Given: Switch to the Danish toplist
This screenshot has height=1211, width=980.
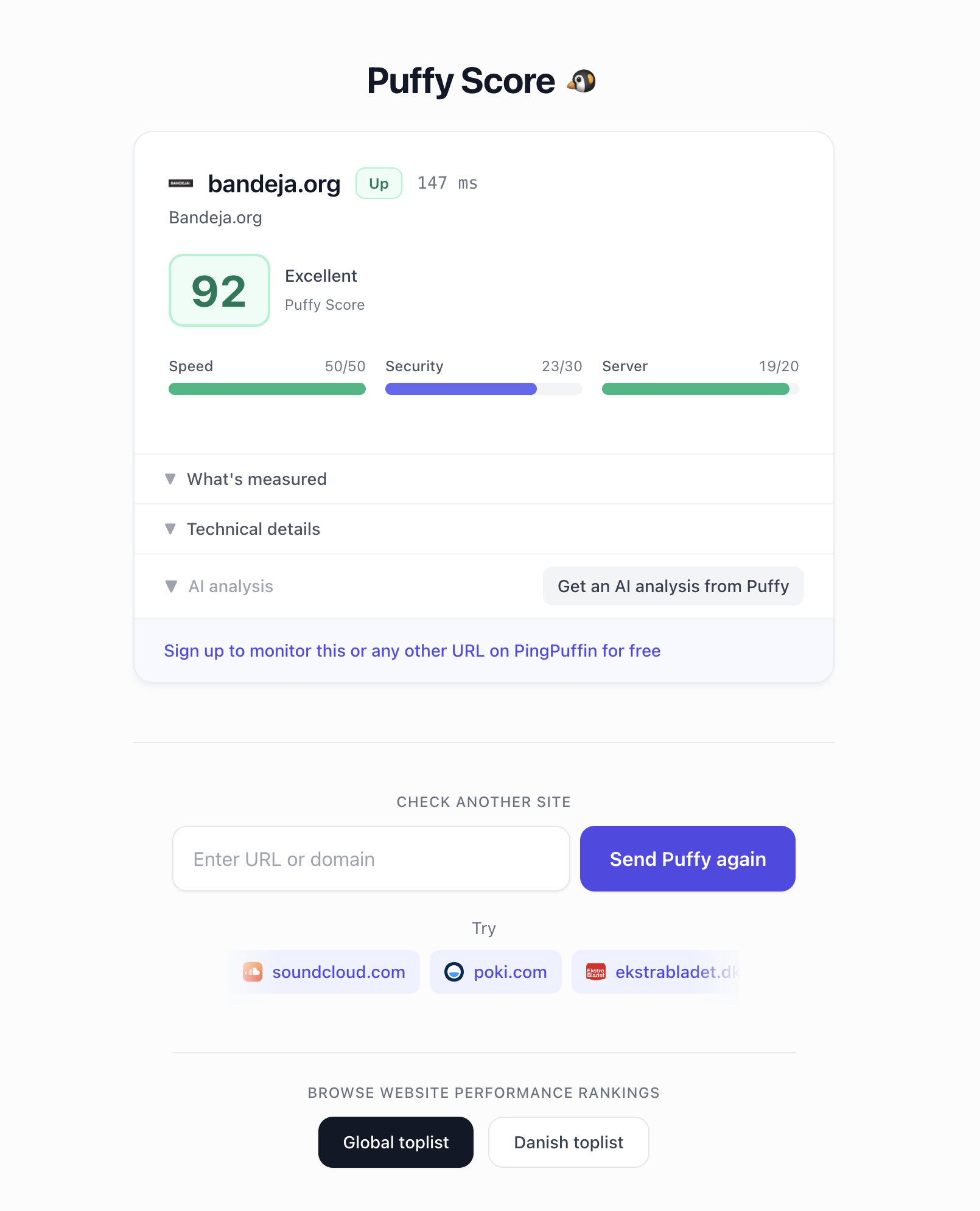Looking at the screenshot, I should click(x=569, y=1142).
